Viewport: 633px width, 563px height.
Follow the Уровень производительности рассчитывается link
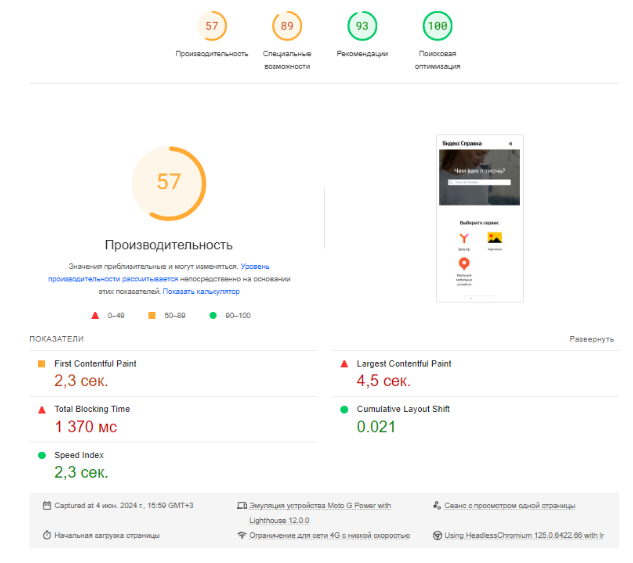(x=159, y=273)
